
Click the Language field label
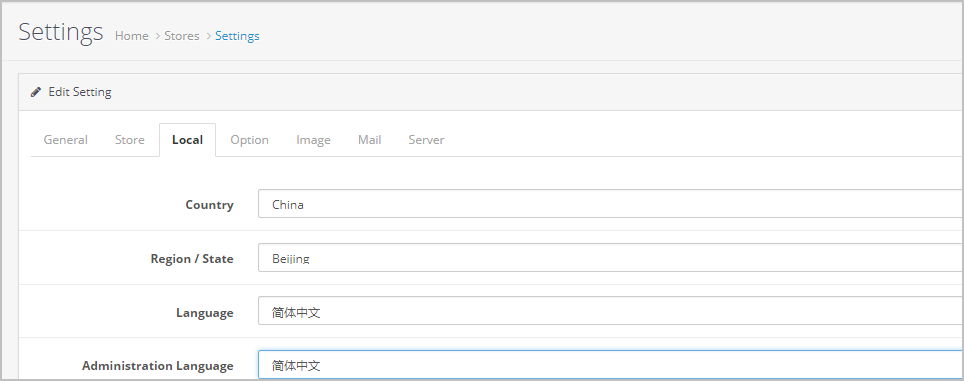[205, 312]
